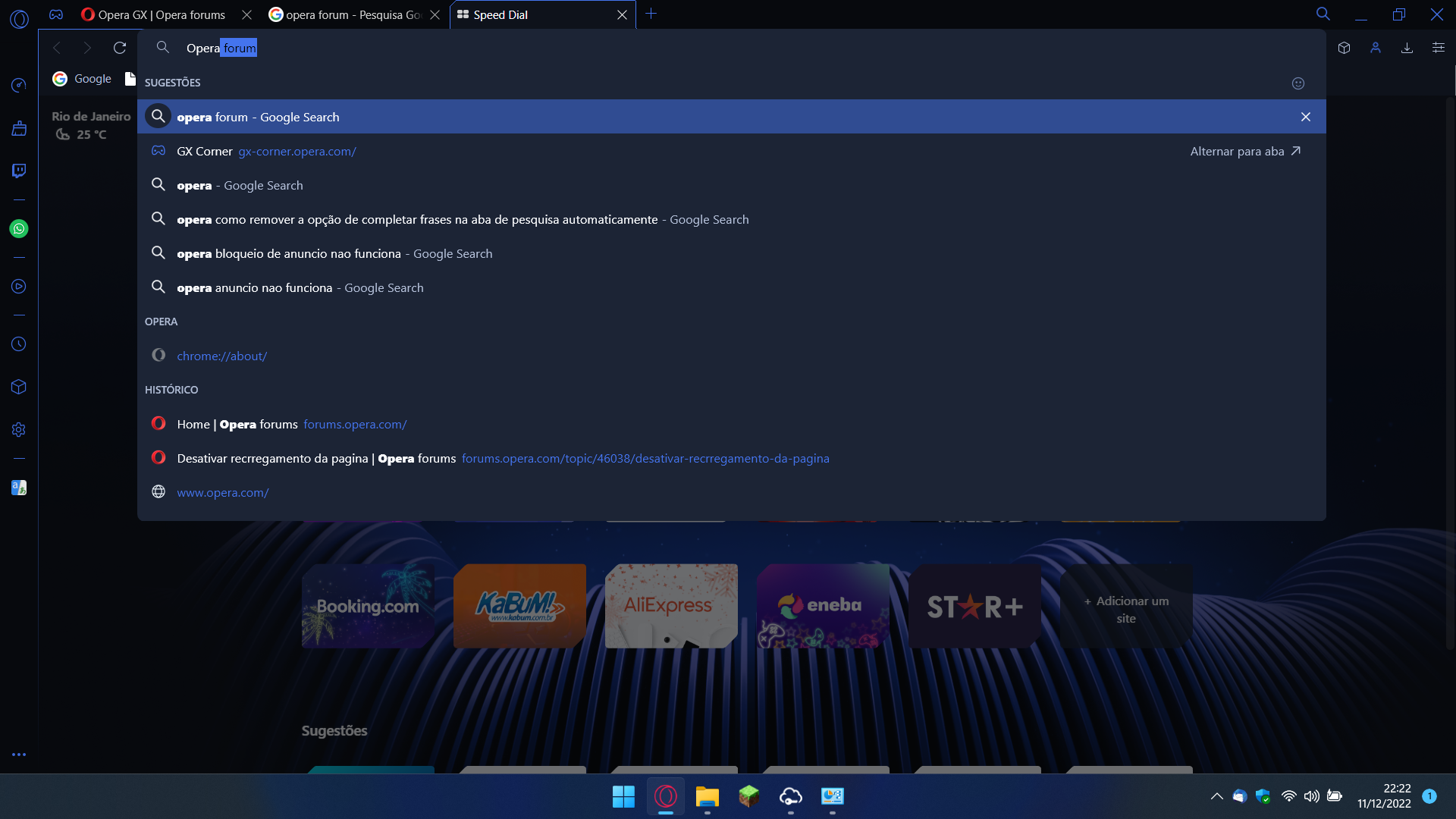Select 'opera anuncio nao funciona' suggestion
This screenshot has height=819, width=1456.
pos(731,287)
